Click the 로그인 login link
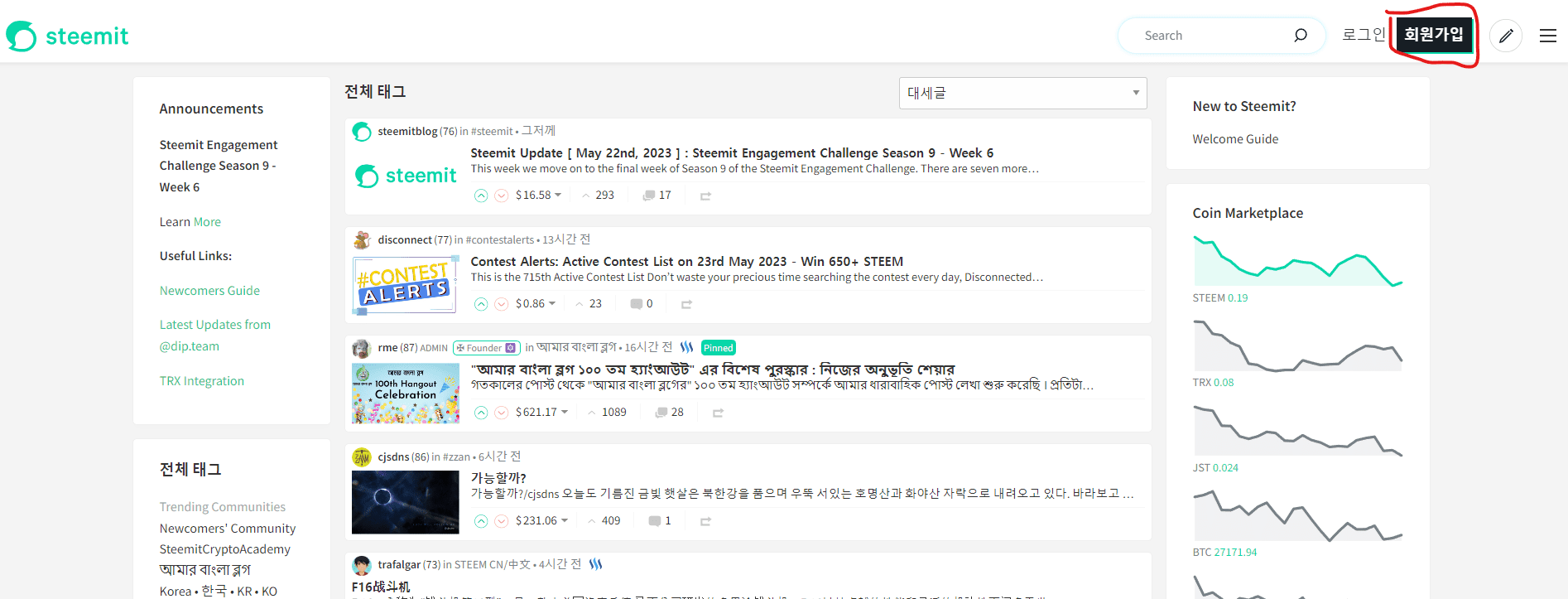 (1364, 35)
